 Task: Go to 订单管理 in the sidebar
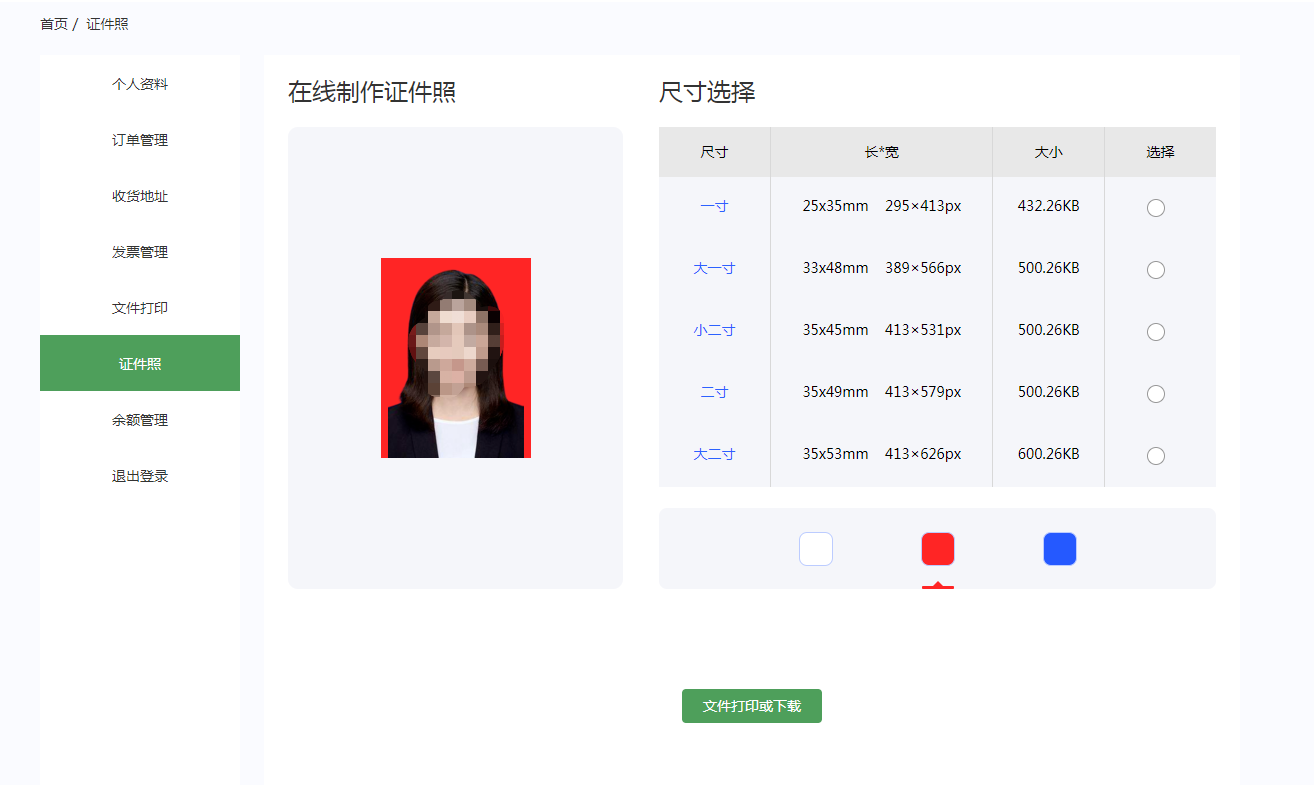(140, 140)
